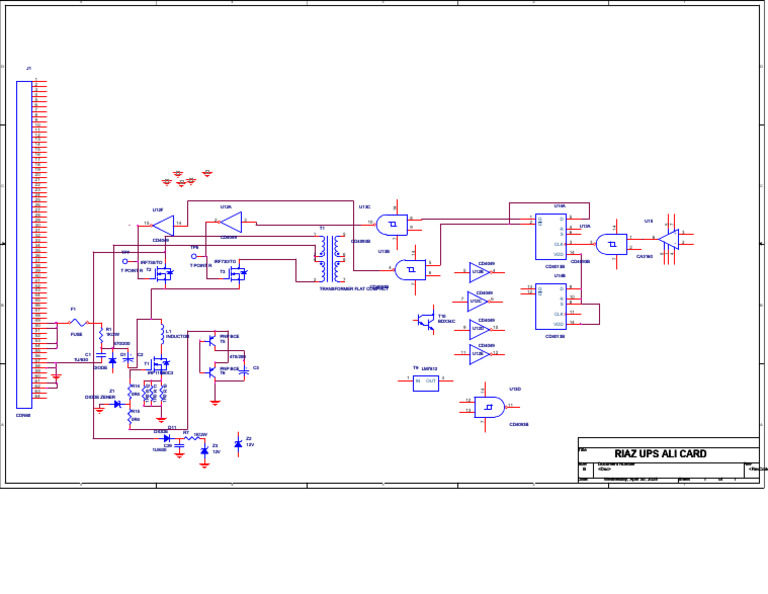Image resolution: width=768 pixels, height=594 pixels.
Task: Click the INDUCTOR label beside L1
Action: 177,337
